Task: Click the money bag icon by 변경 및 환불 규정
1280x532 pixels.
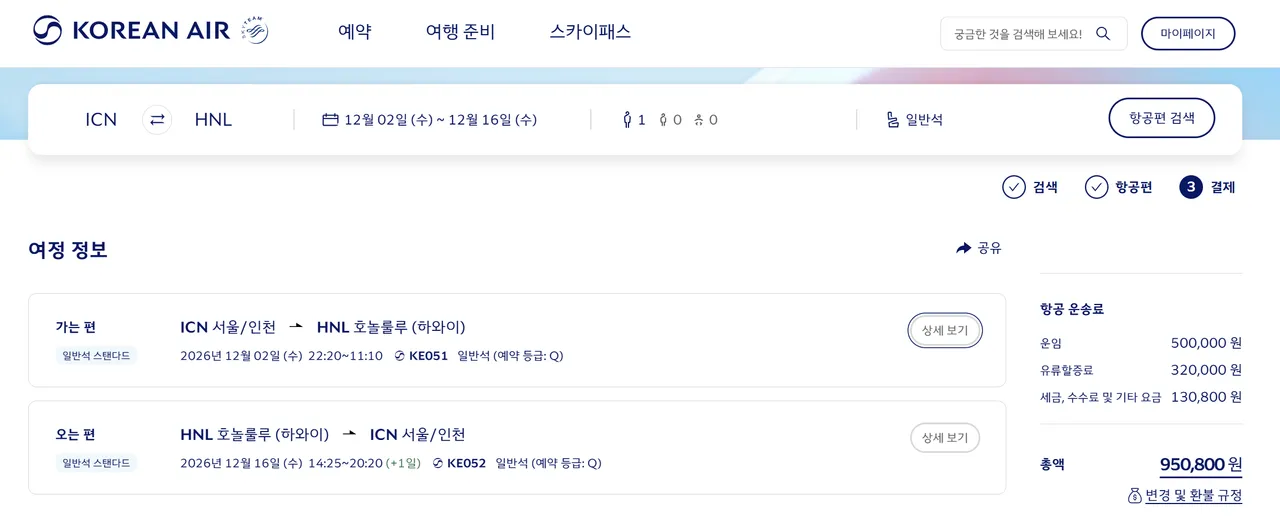Action: (1134, 495)
